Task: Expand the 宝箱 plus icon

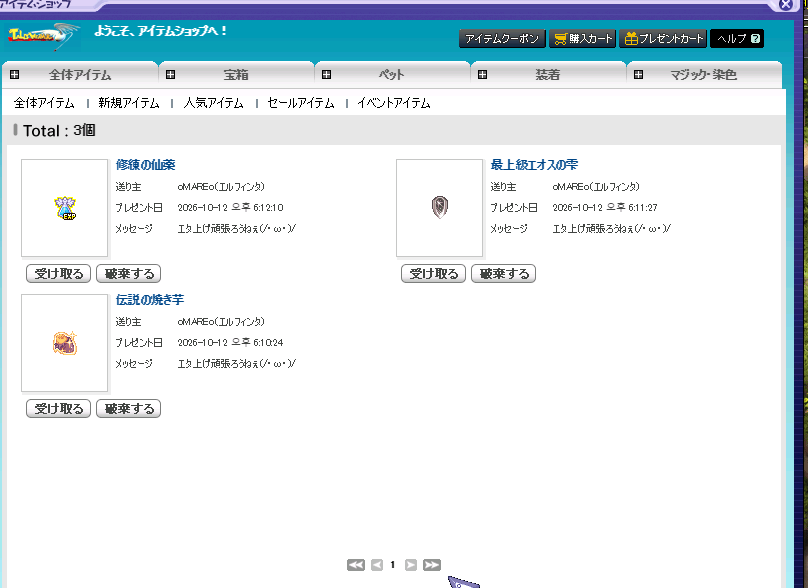Action: pyautogui.click(x=171, y=75)
